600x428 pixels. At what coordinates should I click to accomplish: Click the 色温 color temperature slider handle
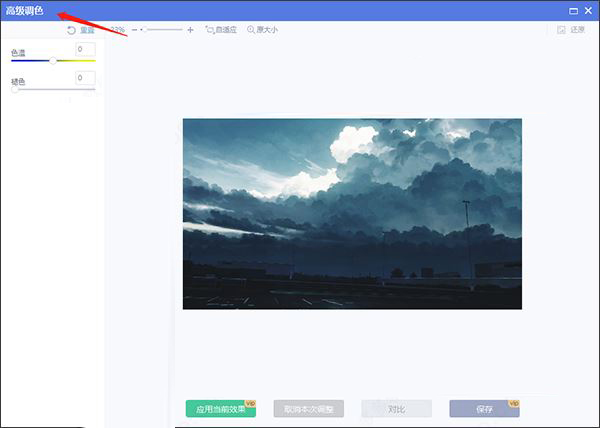[x=53, y=60]
